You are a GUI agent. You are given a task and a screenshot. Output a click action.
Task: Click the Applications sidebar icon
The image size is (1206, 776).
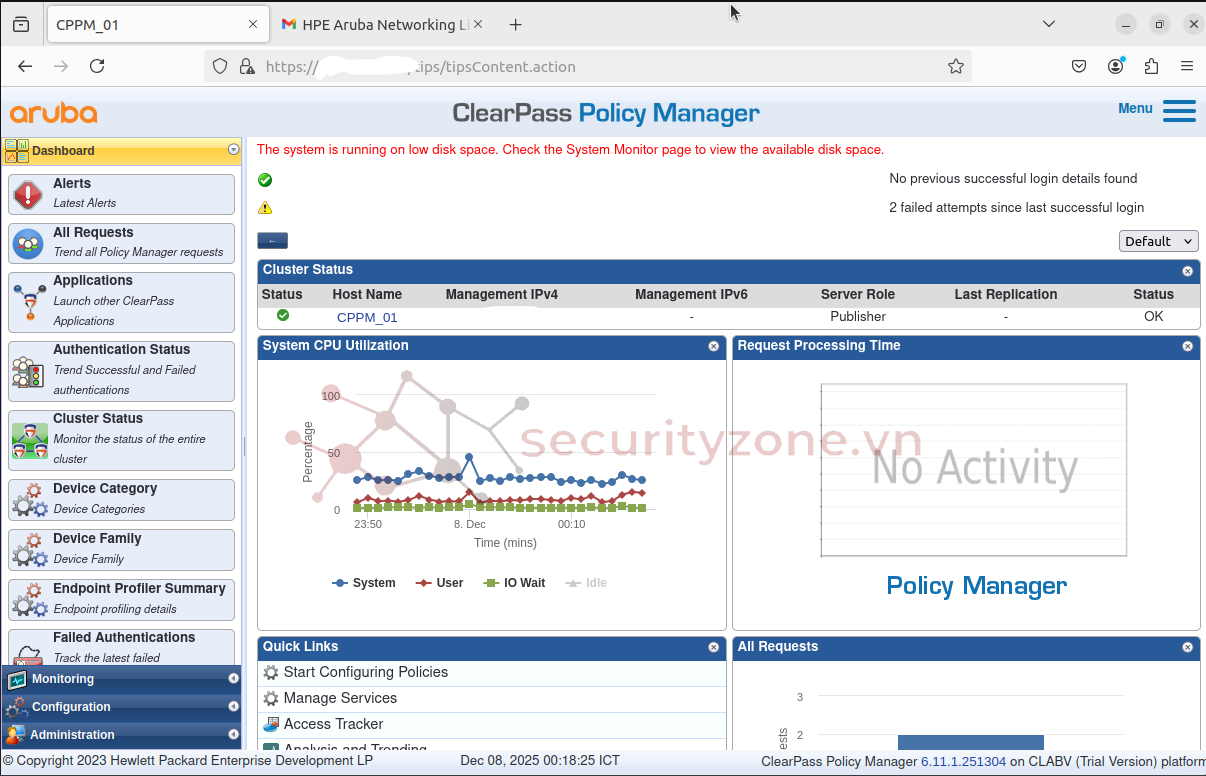click(x=28, y=301)
